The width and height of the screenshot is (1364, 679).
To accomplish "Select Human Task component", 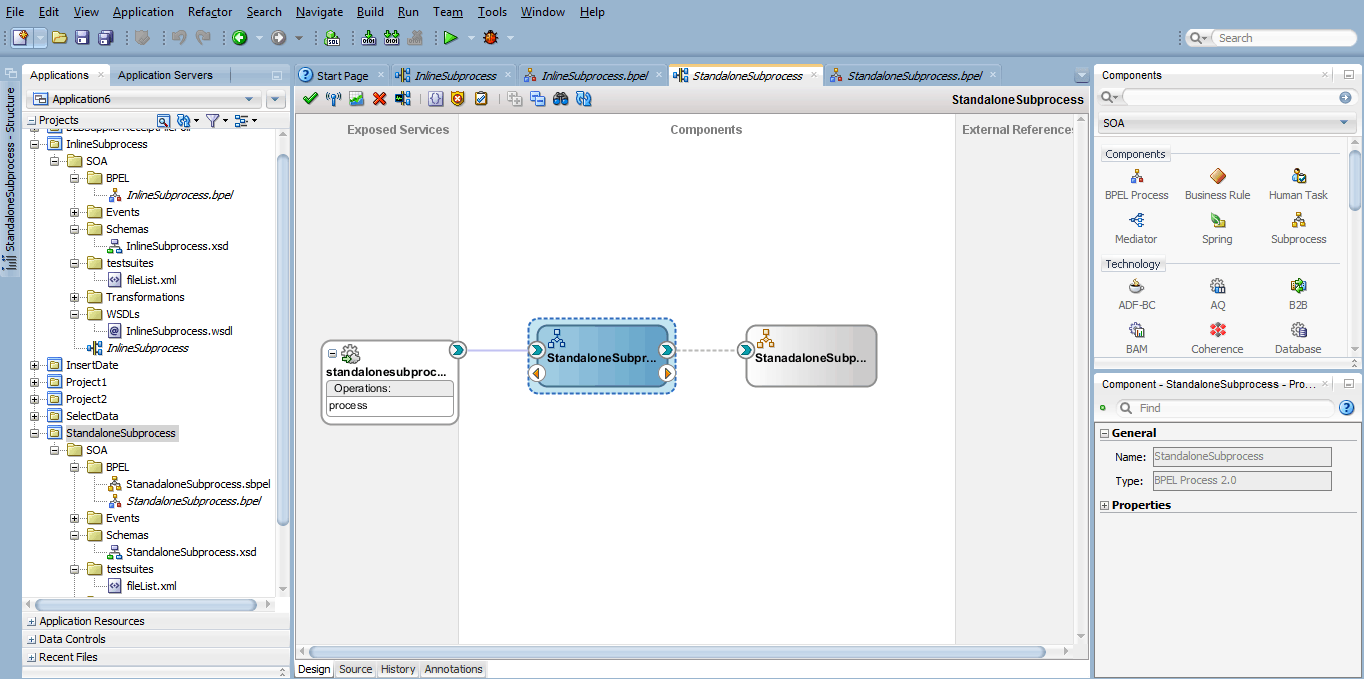I will pyautogui.click(x=1298, y=185).
